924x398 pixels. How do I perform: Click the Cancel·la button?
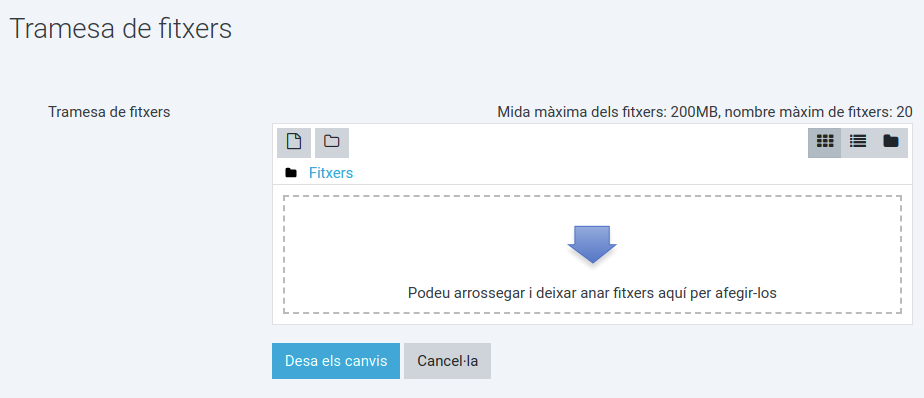click(447, 361)
